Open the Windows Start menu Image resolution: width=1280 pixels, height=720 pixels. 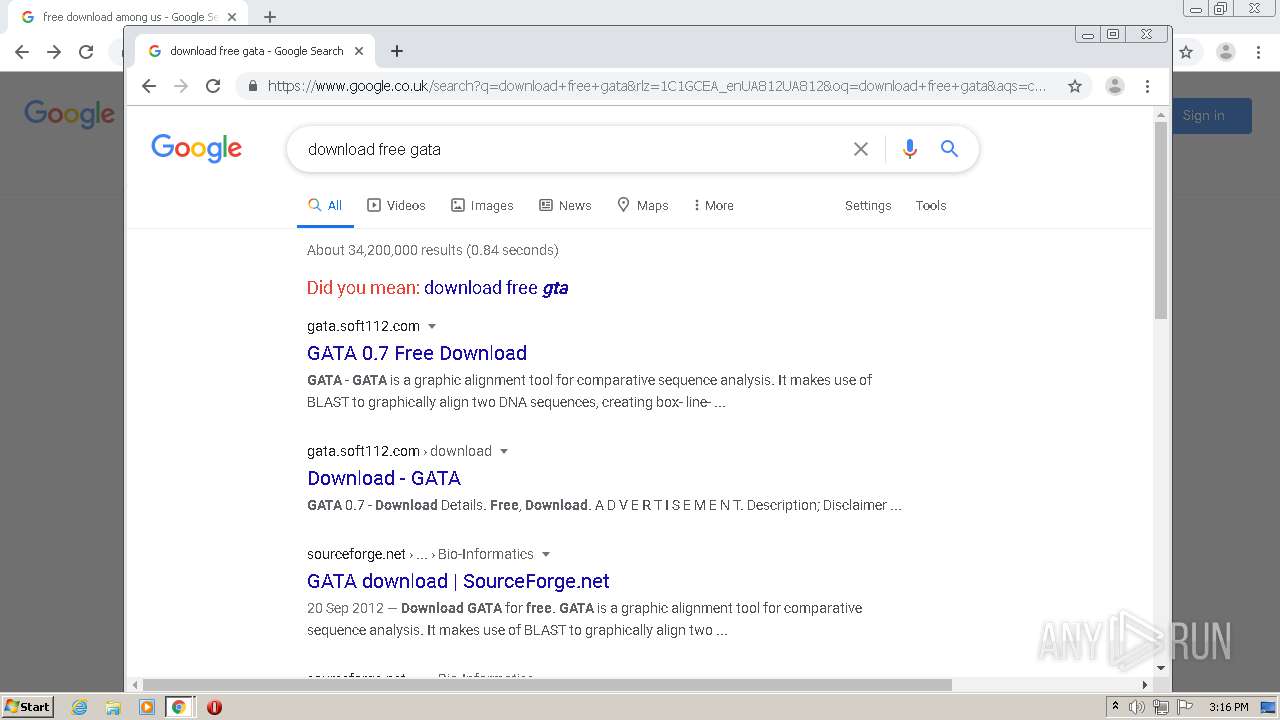[27, 706]
